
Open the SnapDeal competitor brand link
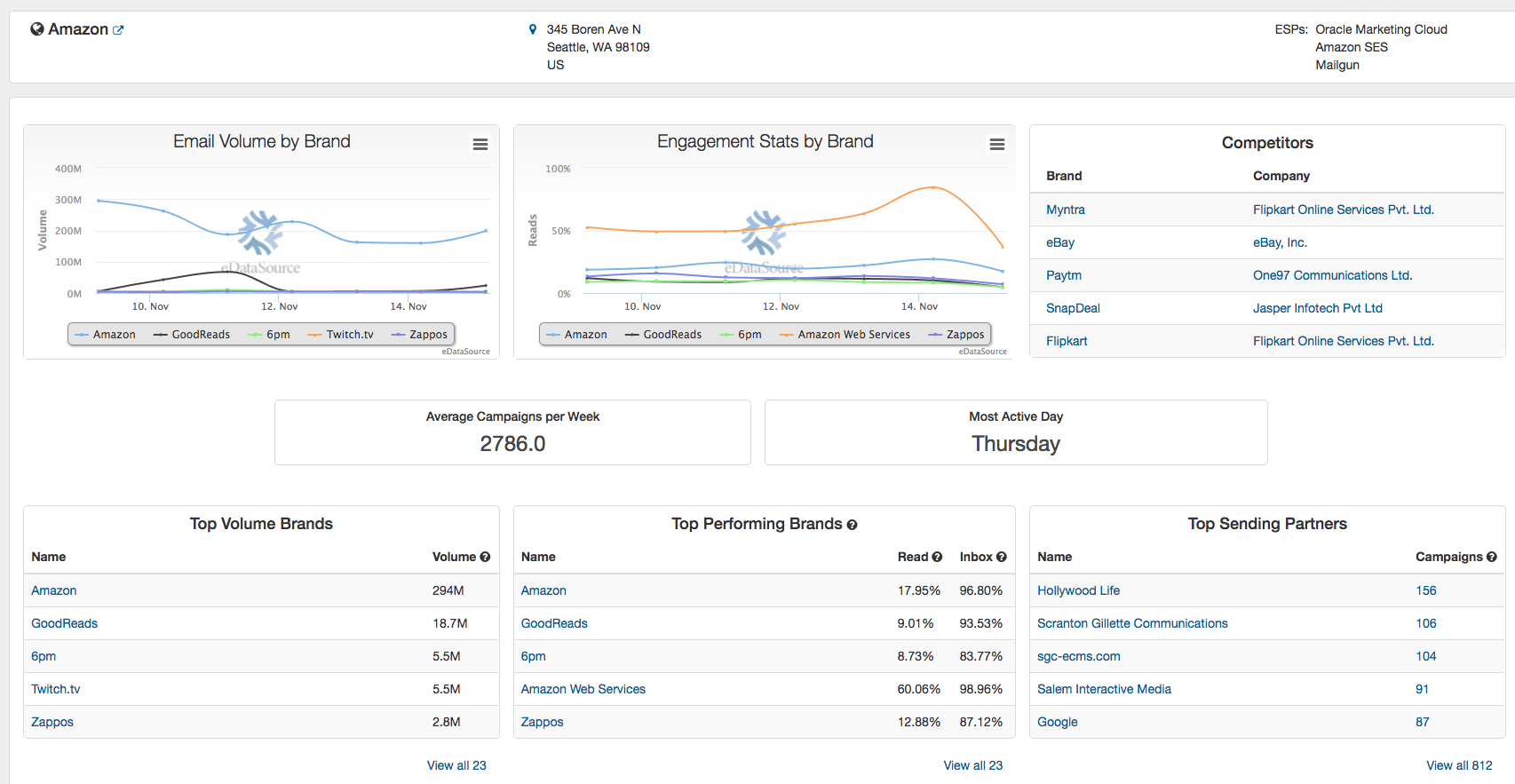click(1073, 308)
